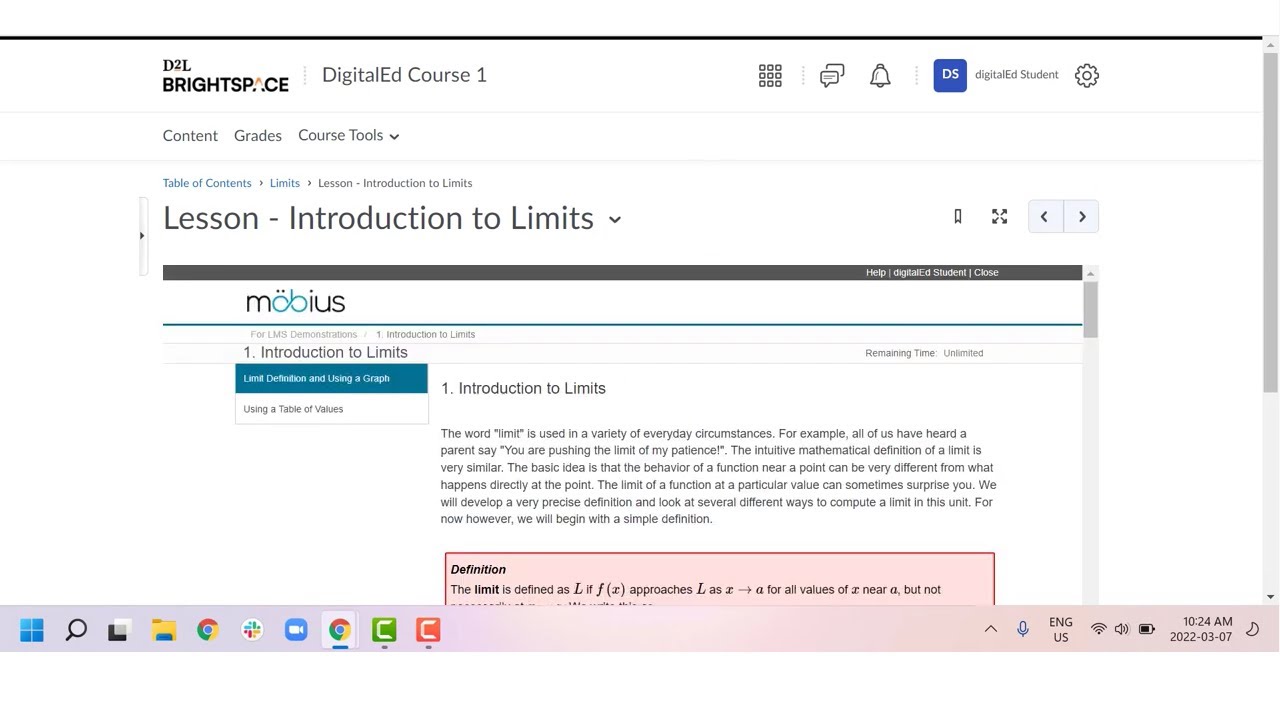Viewport: 1280px width, 720px height.
Task: Select Limit Definition and Using a Graph section
Action: tap(331, 379)
